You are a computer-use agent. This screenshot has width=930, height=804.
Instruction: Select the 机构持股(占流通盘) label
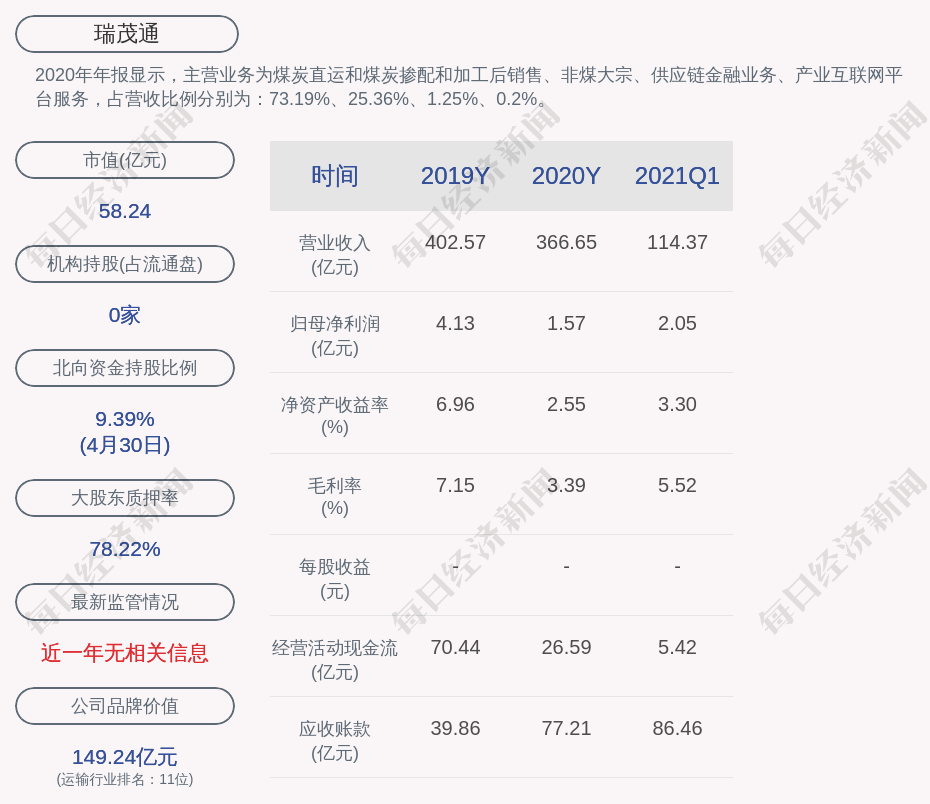click(125, 264)
